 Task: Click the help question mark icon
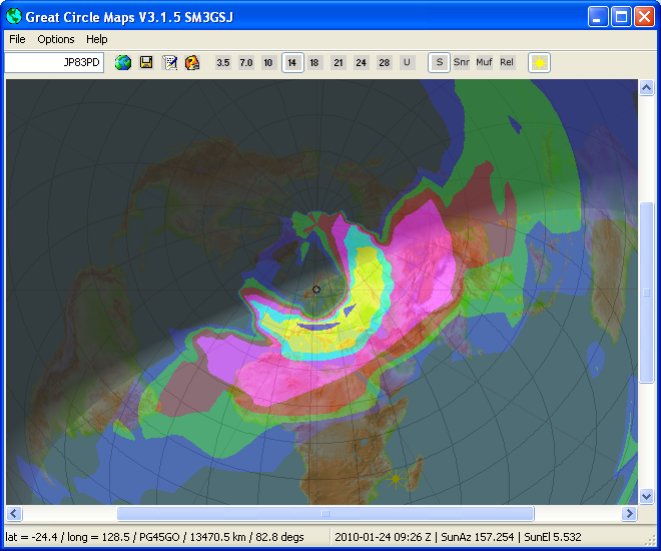point(192,63)
